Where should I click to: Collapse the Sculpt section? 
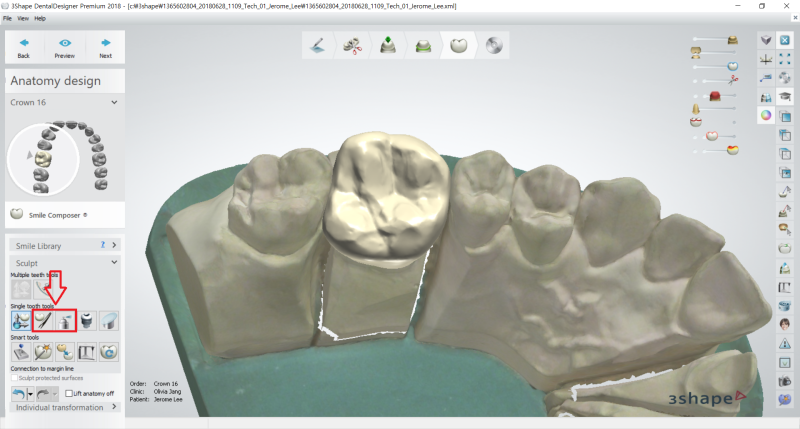(114, 262)
